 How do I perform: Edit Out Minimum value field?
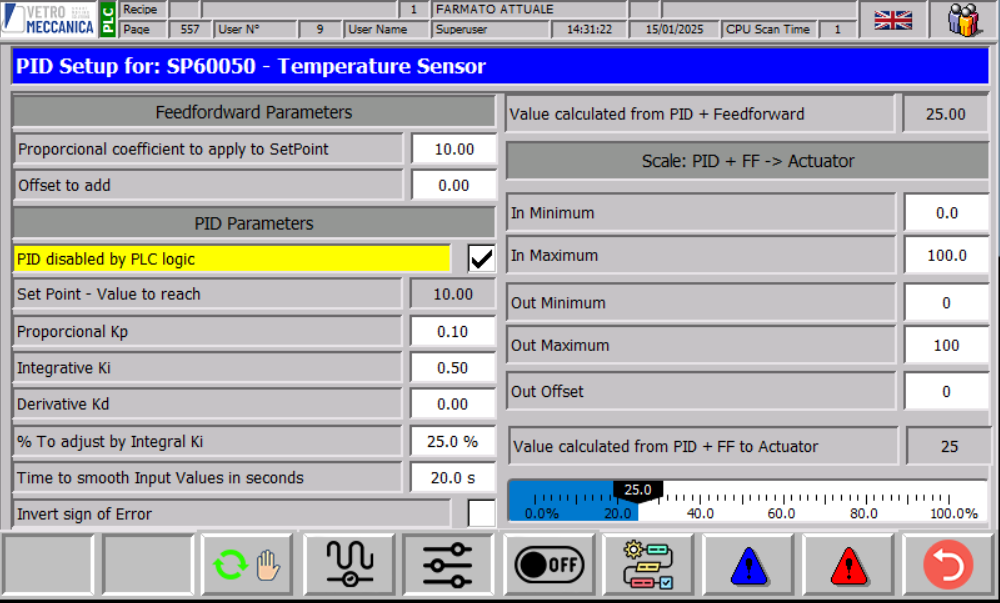[946, 303]
